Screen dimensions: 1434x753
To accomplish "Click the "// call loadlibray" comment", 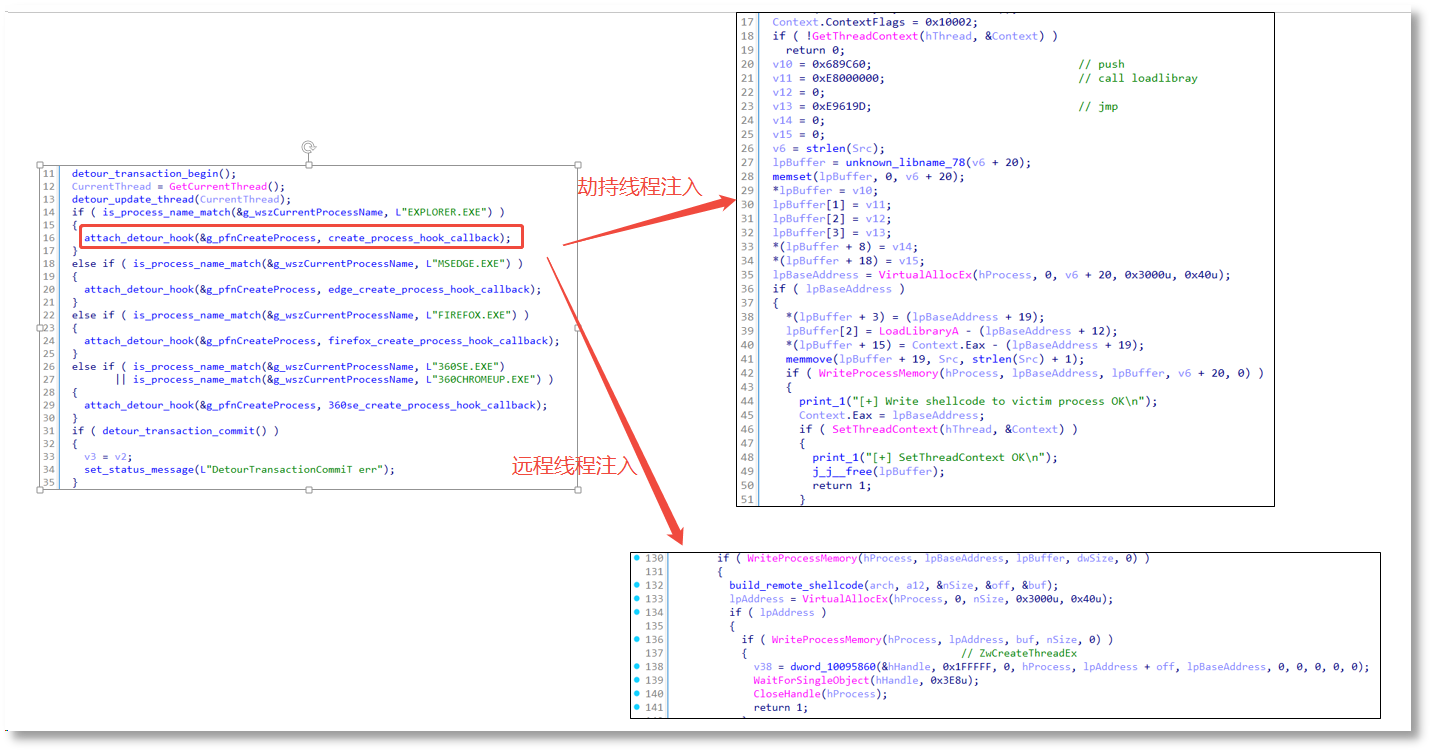I will [x=1138, y=78].
